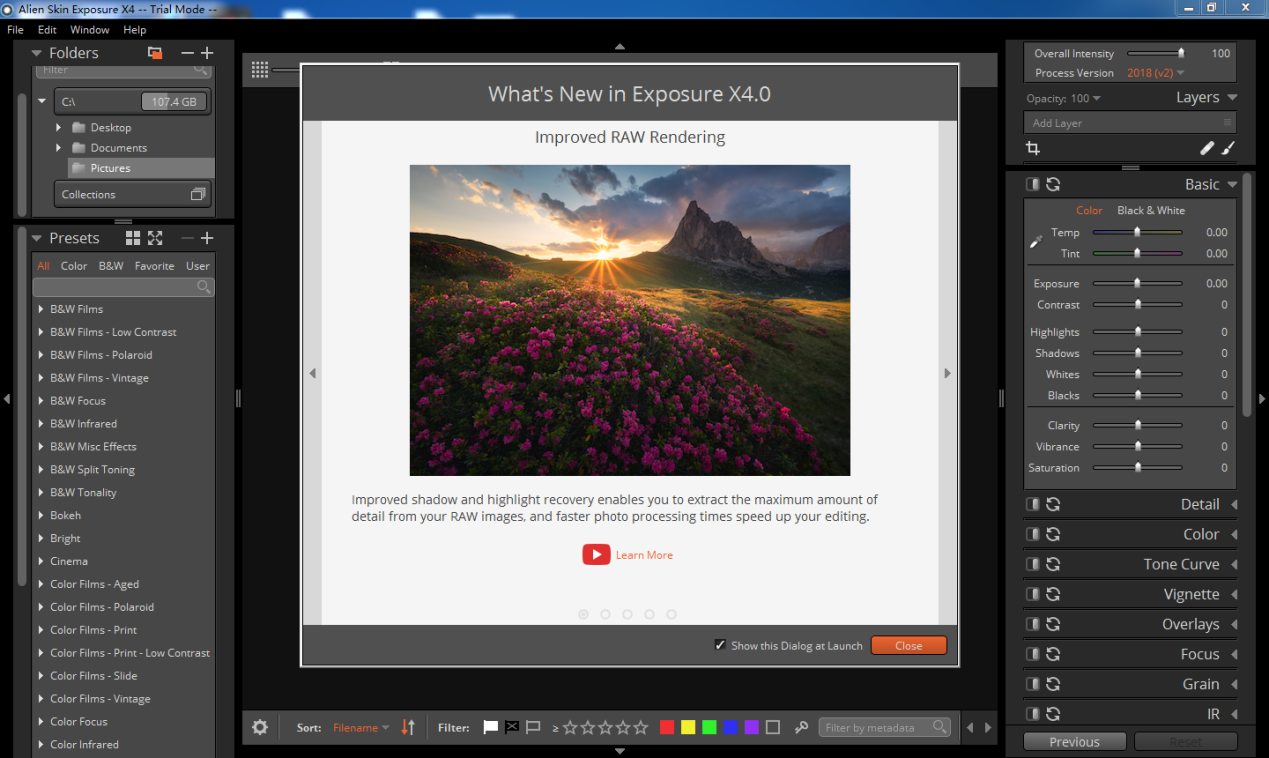The height and width of the screenshot is (758, 1269).
Task: Switch presets to the B&W tab
Action: tap(111, 266)
